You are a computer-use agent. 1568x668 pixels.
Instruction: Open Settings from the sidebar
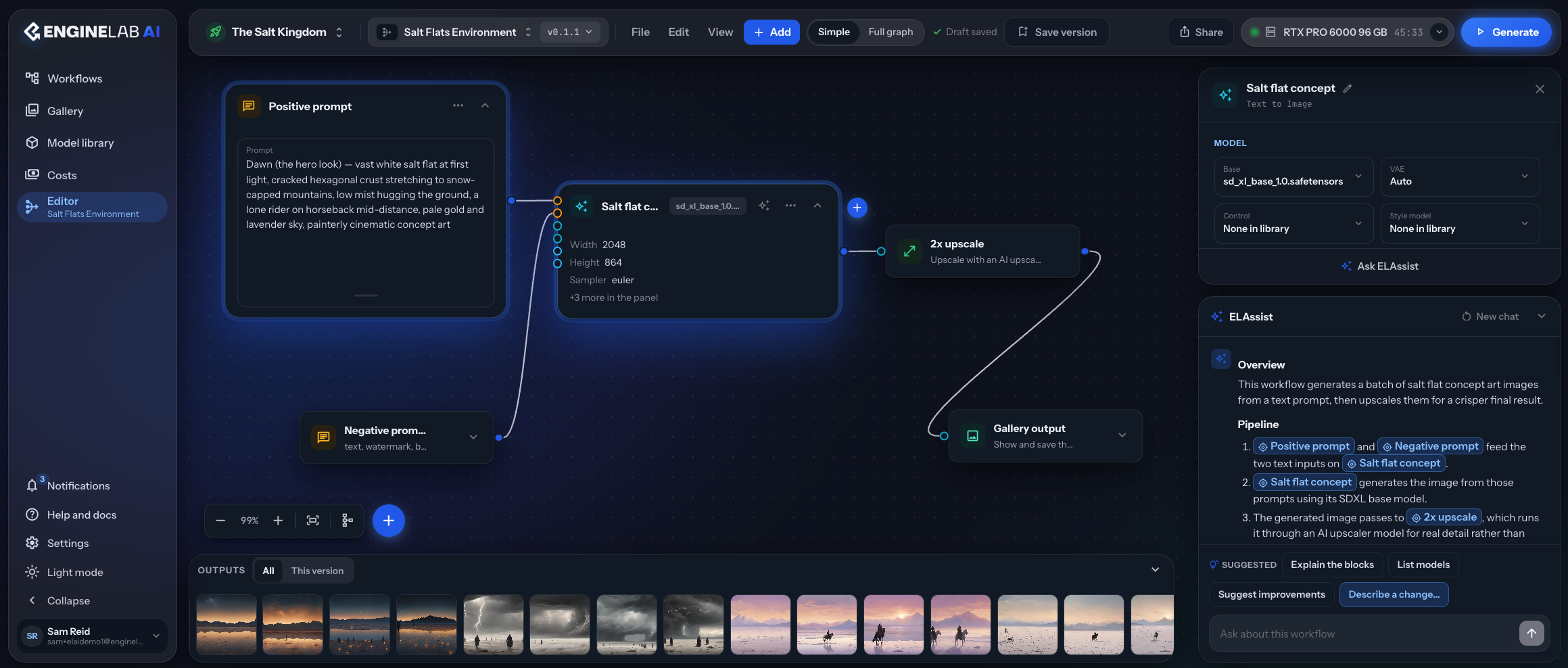92,543
